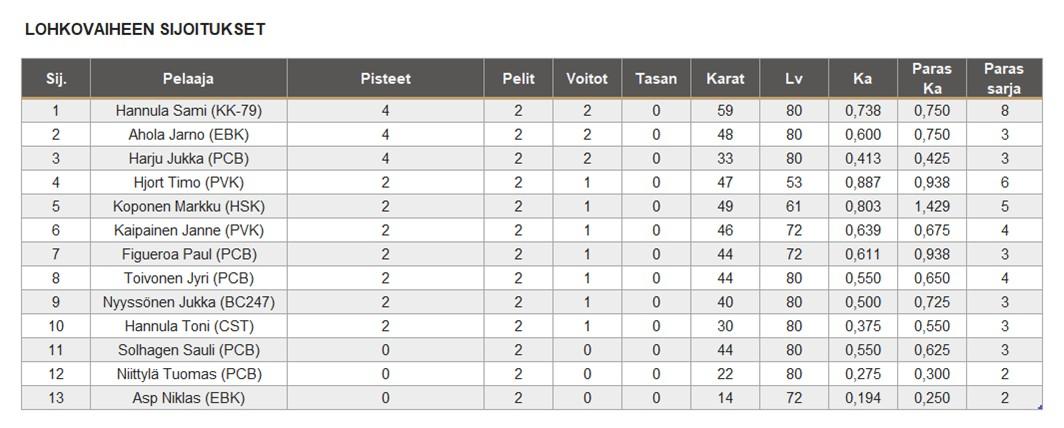This screenshot has height=428, width=1064.
Task: Click the Voitot column header
Action: click(x=587, y=78)
